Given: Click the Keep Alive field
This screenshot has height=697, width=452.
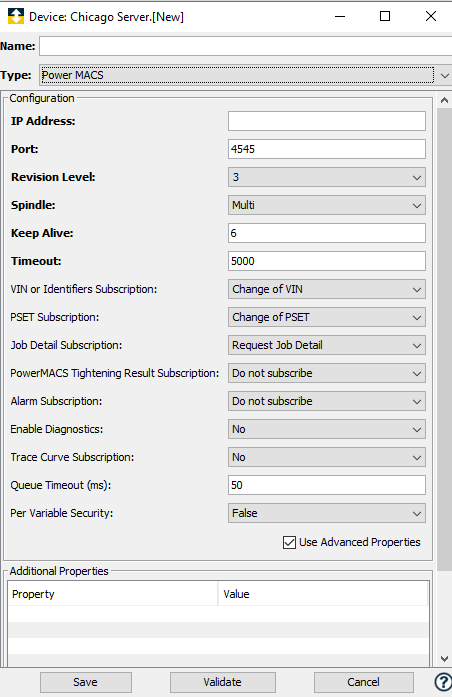Looking at the screenshot, I should point(327,233).
